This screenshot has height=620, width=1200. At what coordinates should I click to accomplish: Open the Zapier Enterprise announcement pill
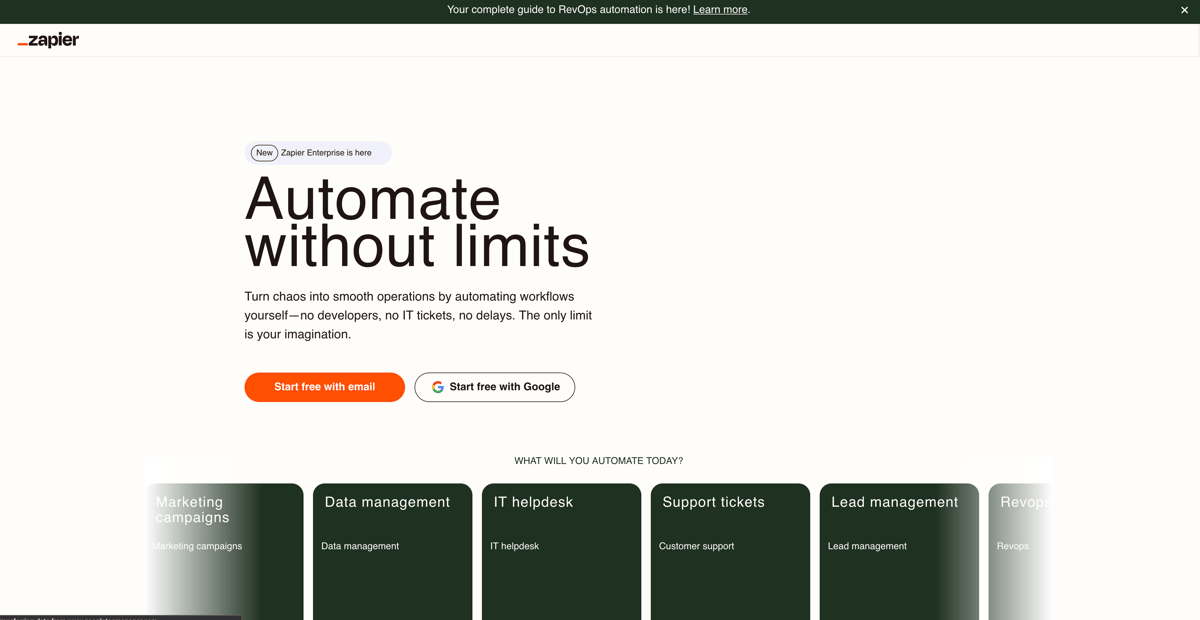click(x=317, y=152)
